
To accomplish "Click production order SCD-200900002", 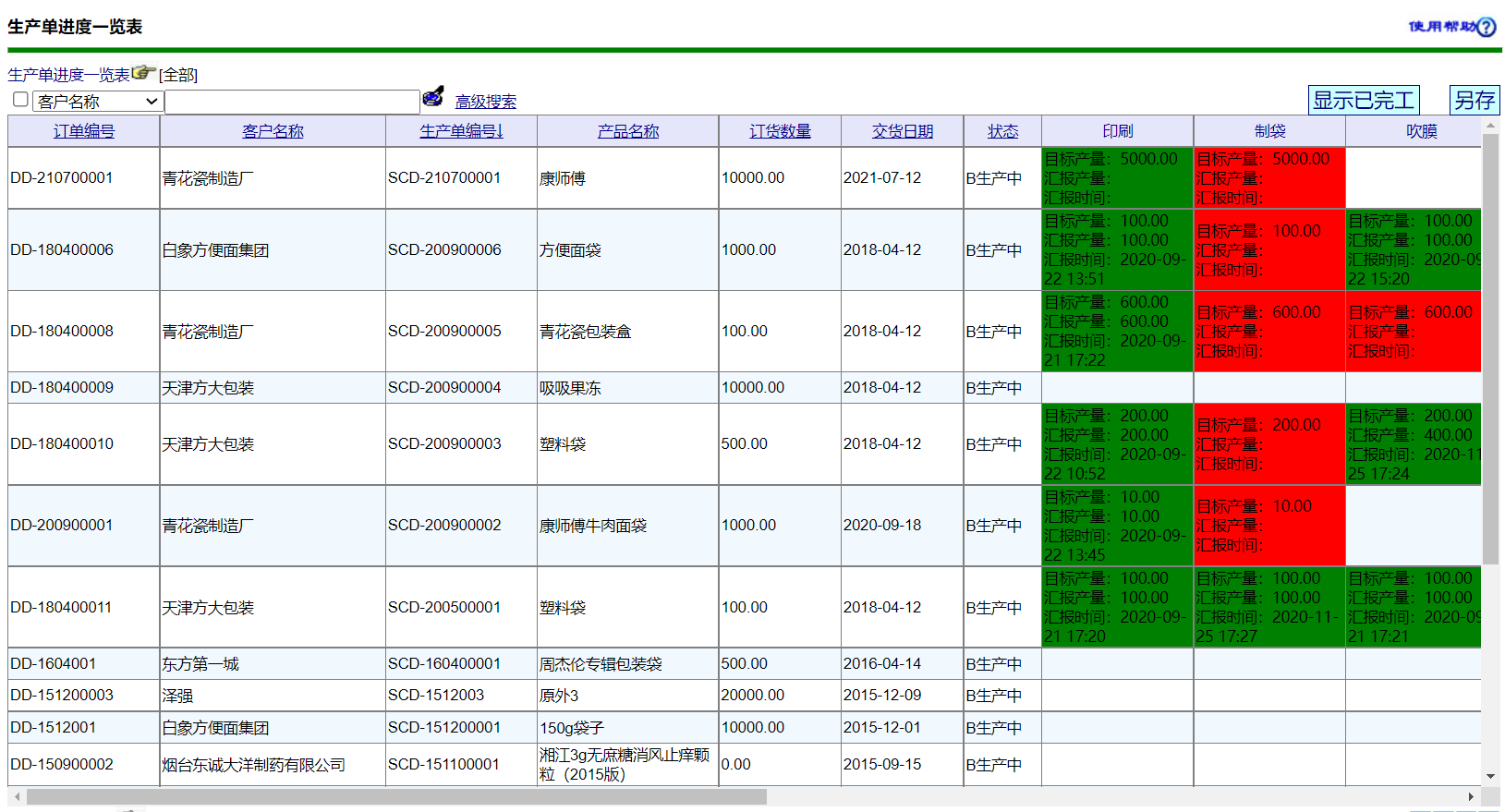I will (x=444, y=526).
